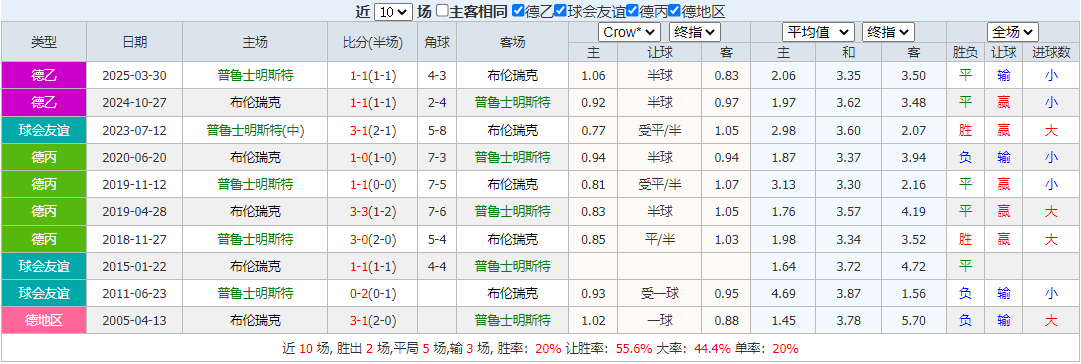The height and width of the screenshot is (364, 1081).
Task: Open the 全场 period dropdown
Action: [1013, 32]
